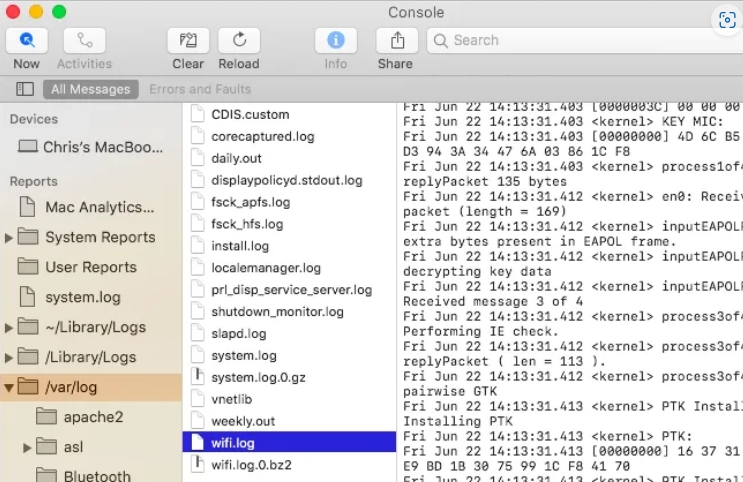Switch to Errors and Faults filter
The width and height of the screenshot is (743, 482).
(x=200, y=89)
